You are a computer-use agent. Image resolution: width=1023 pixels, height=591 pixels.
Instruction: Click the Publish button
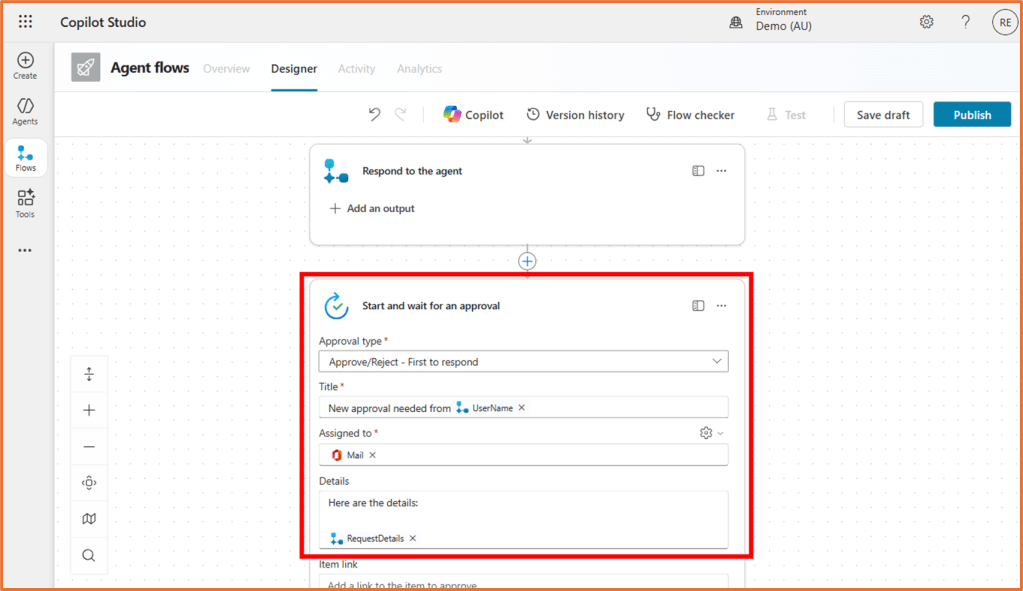coord(971,114)
